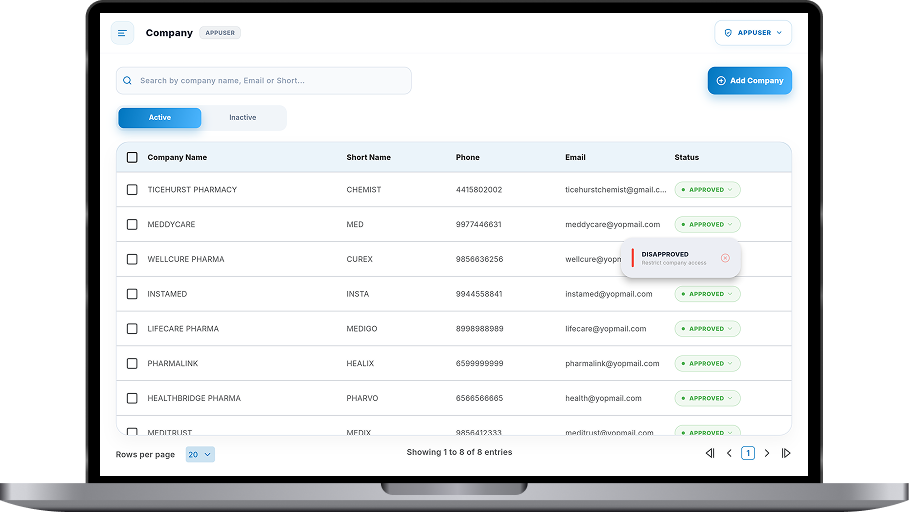Image resolution: width=909 pixels, height=512 pixels.
Task: Close the Disapproved popup with red X
Action: point(725,258)
